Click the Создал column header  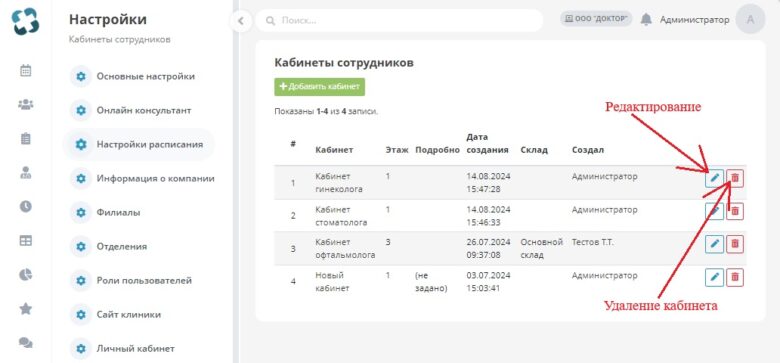(x=588, y=150)
